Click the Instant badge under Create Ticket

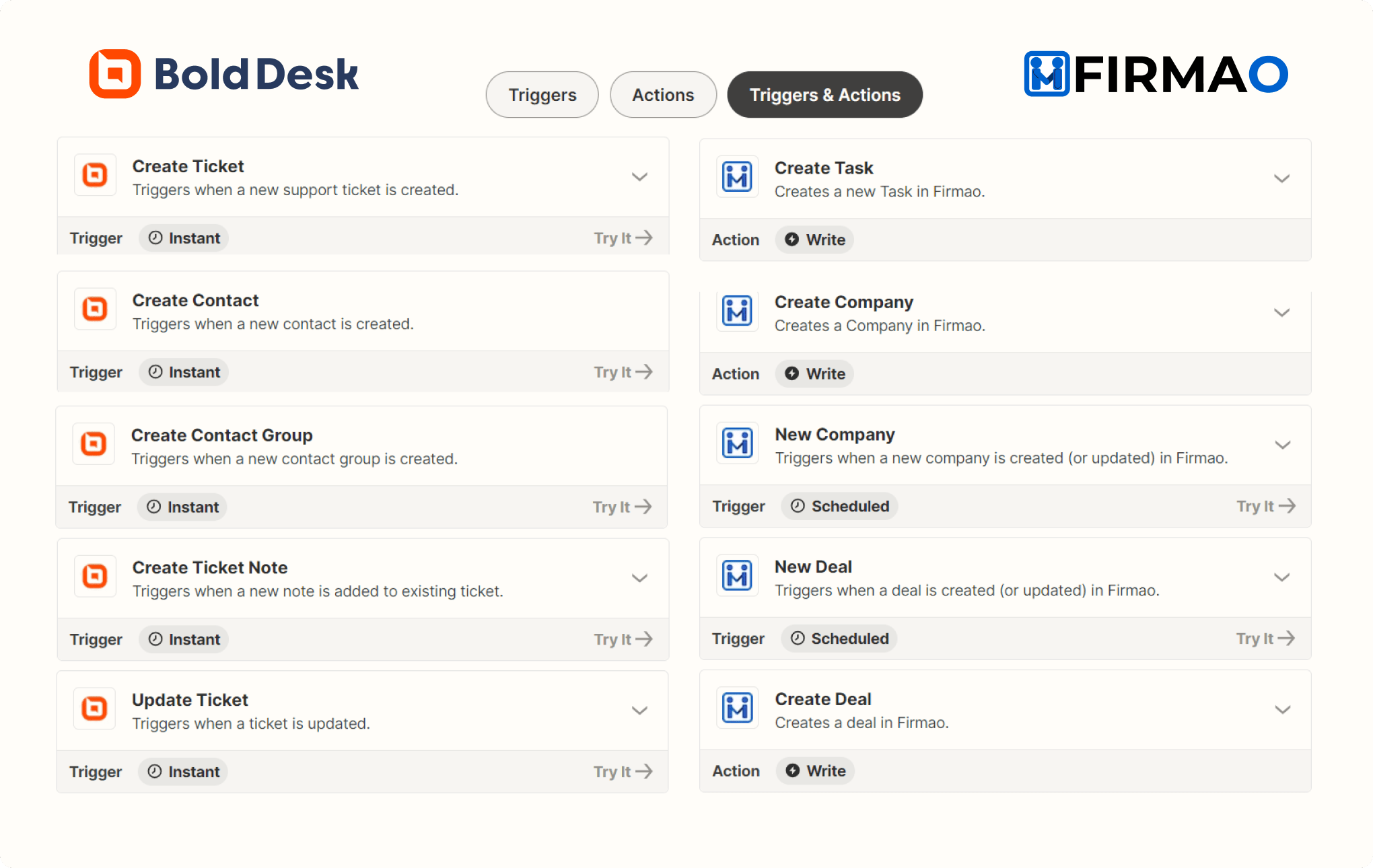click(184, 238)
